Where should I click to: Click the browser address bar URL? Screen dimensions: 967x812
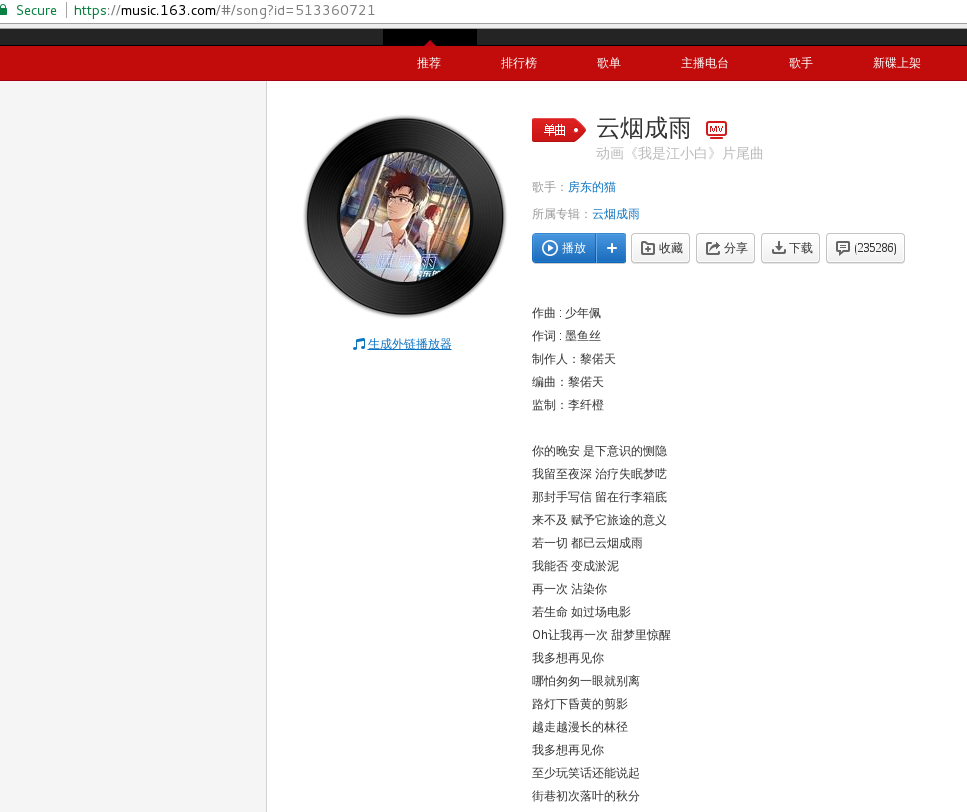click(224, 10)
